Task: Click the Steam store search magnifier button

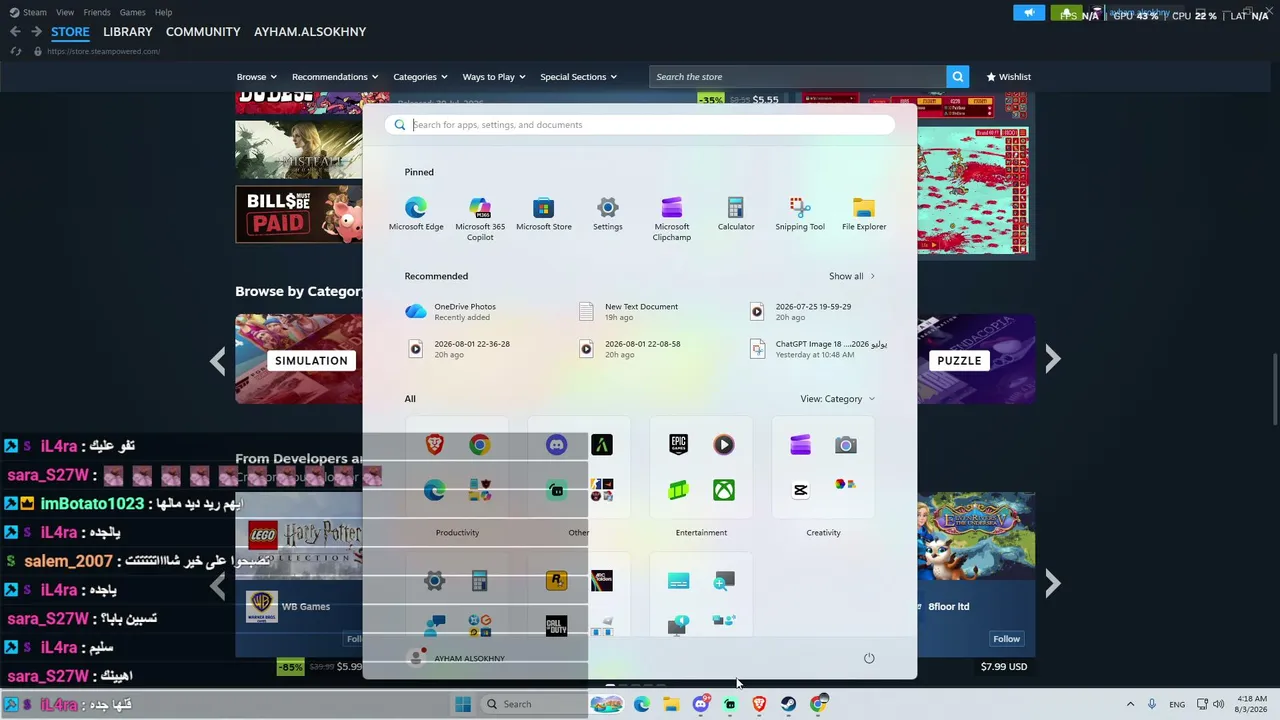Action: coord(958,77)
